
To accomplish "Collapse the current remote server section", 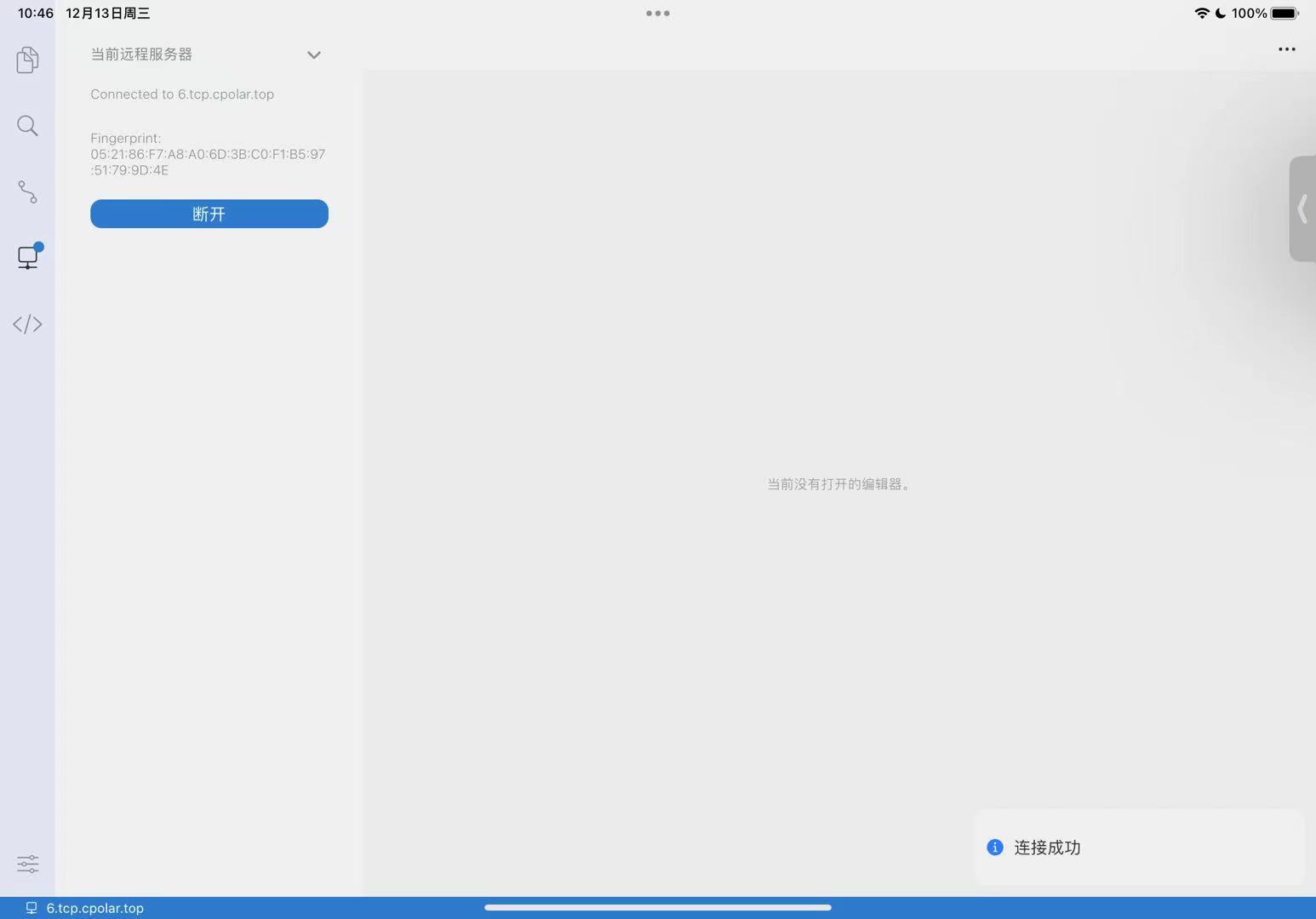I will [313, 55].
